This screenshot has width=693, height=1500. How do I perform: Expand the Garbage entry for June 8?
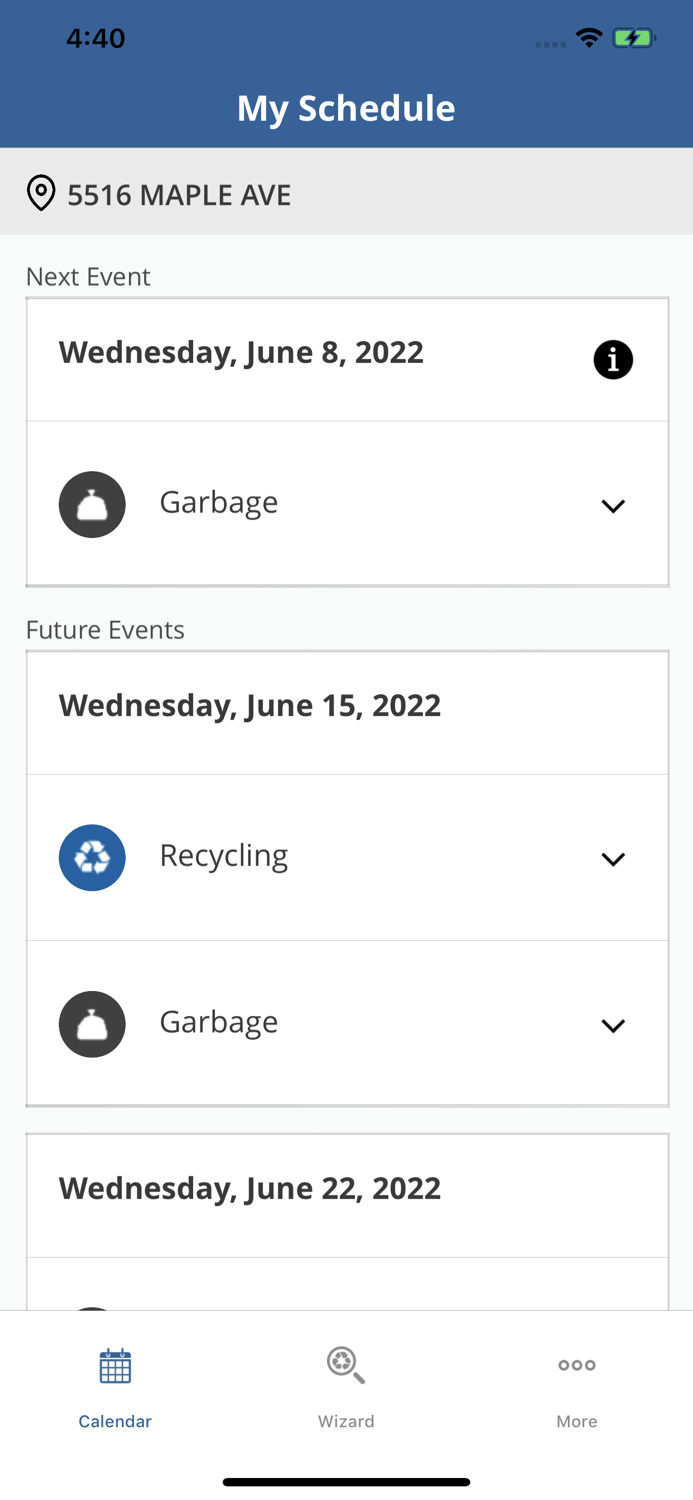point(614,506)
